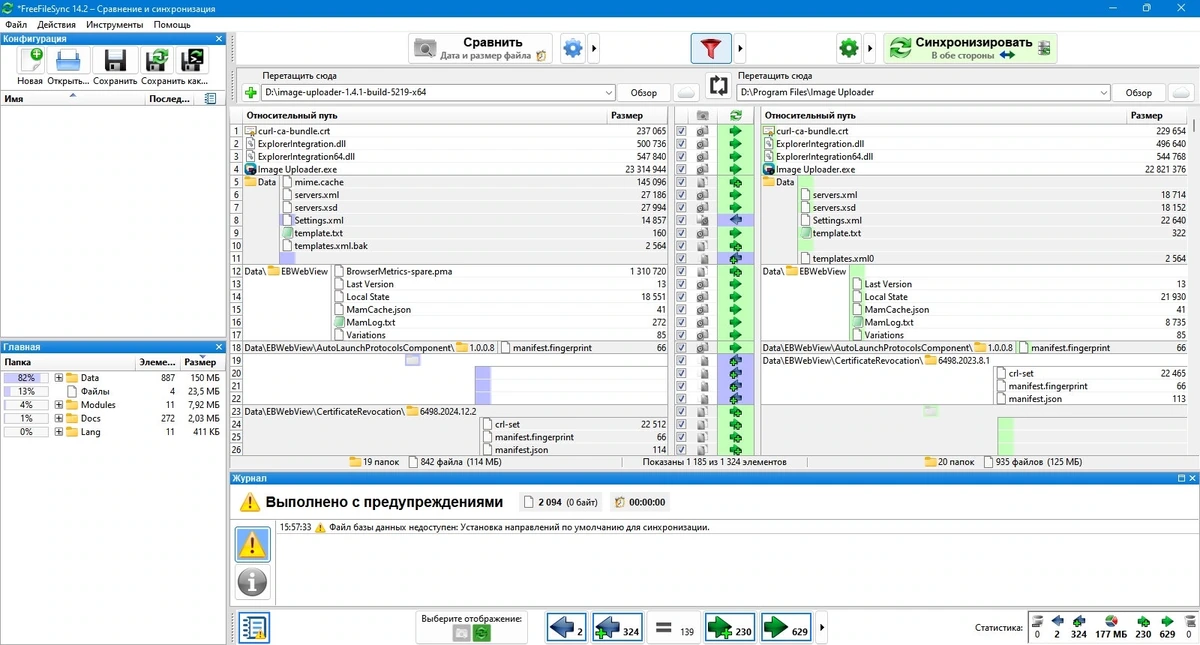1200x645 pixels.
Task: Toggle view filter left-create arrow 324
Action: (617, 628)
